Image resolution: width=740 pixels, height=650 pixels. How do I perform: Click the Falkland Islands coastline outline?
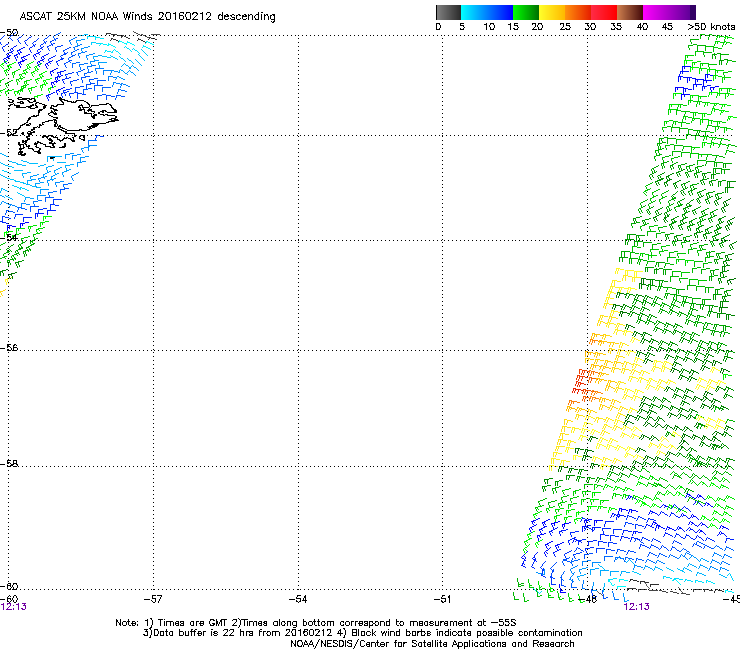pos(63,125)
